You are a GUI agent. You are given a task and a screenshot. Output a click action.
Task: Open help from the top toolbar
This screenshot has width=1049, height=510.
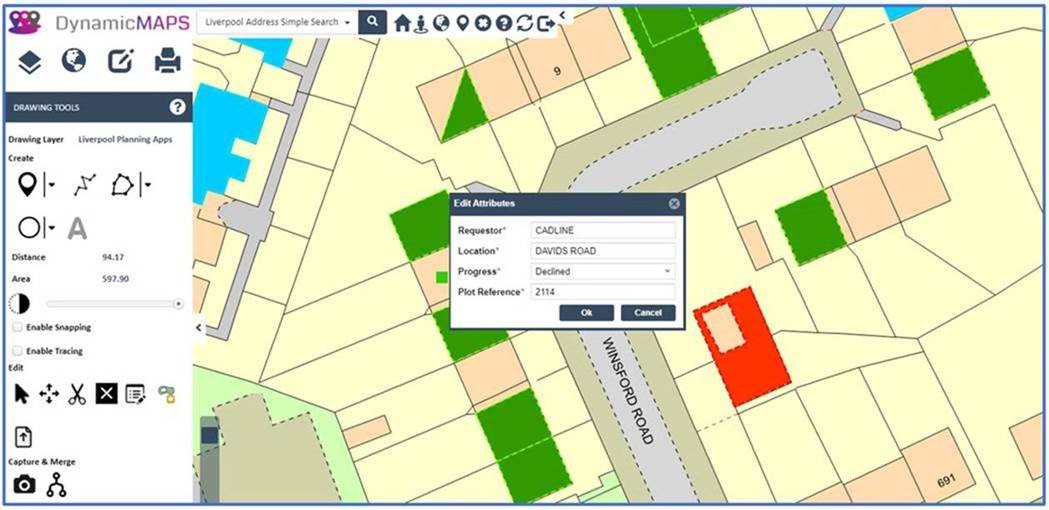pyautogui.click(x=504, y=23)
